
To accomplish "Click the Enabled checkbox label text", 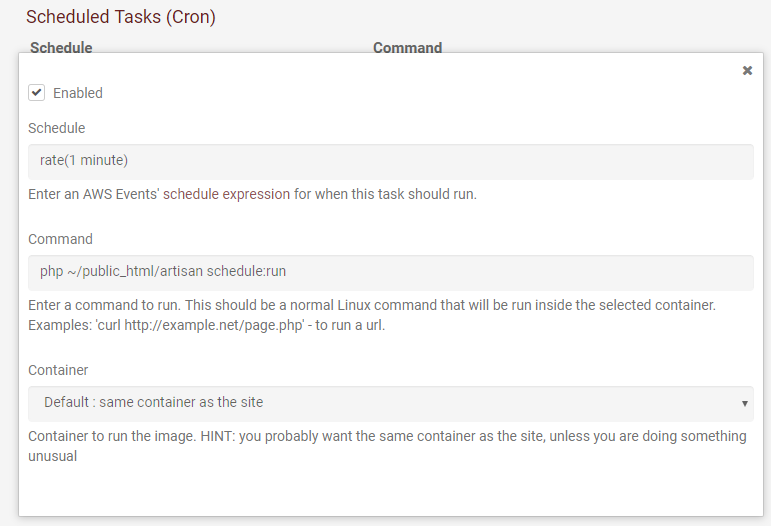I will click(x=78, y=93).
